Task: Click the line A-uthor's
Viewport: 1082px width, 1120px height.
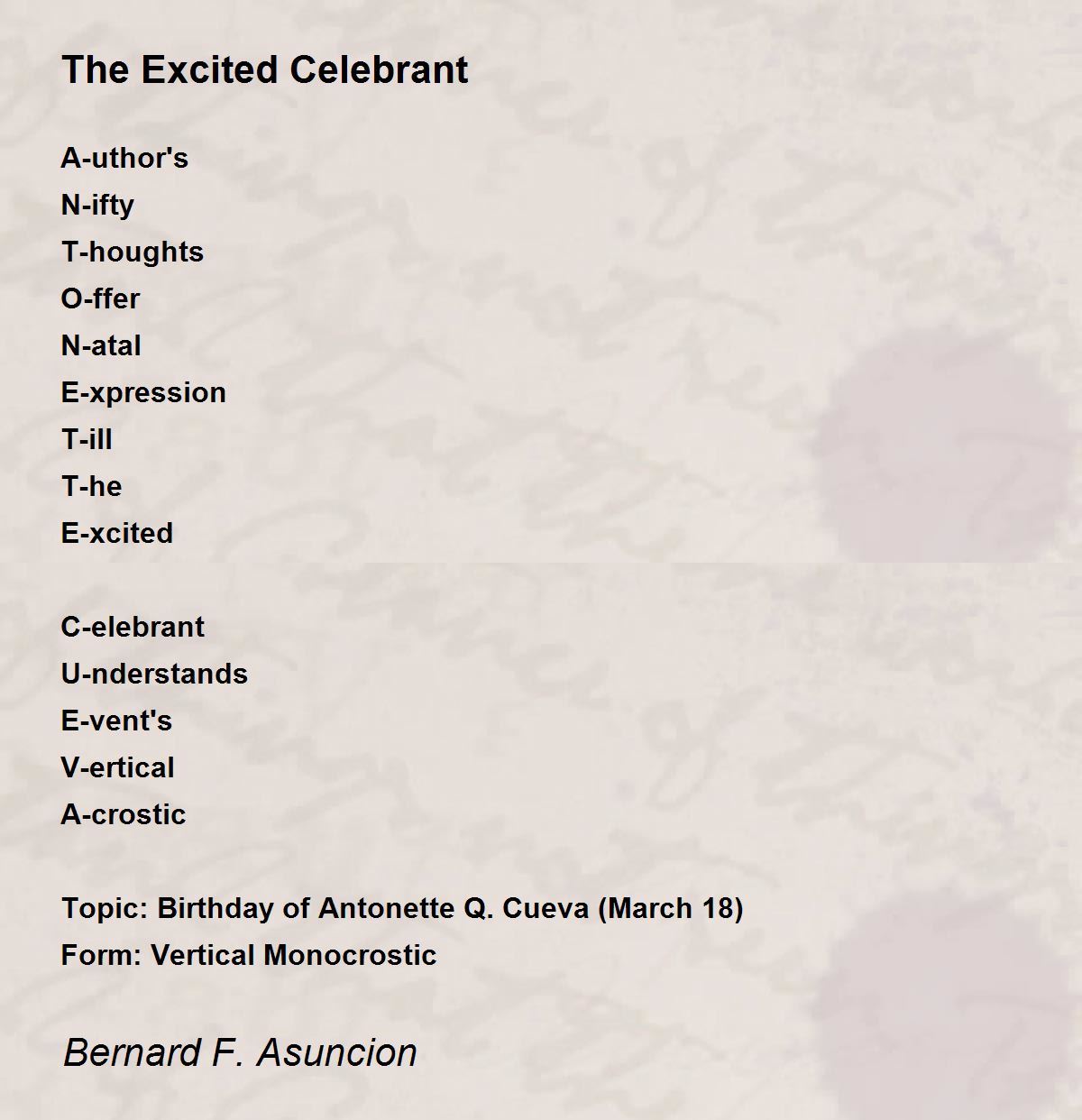Action: coord(124,158)
